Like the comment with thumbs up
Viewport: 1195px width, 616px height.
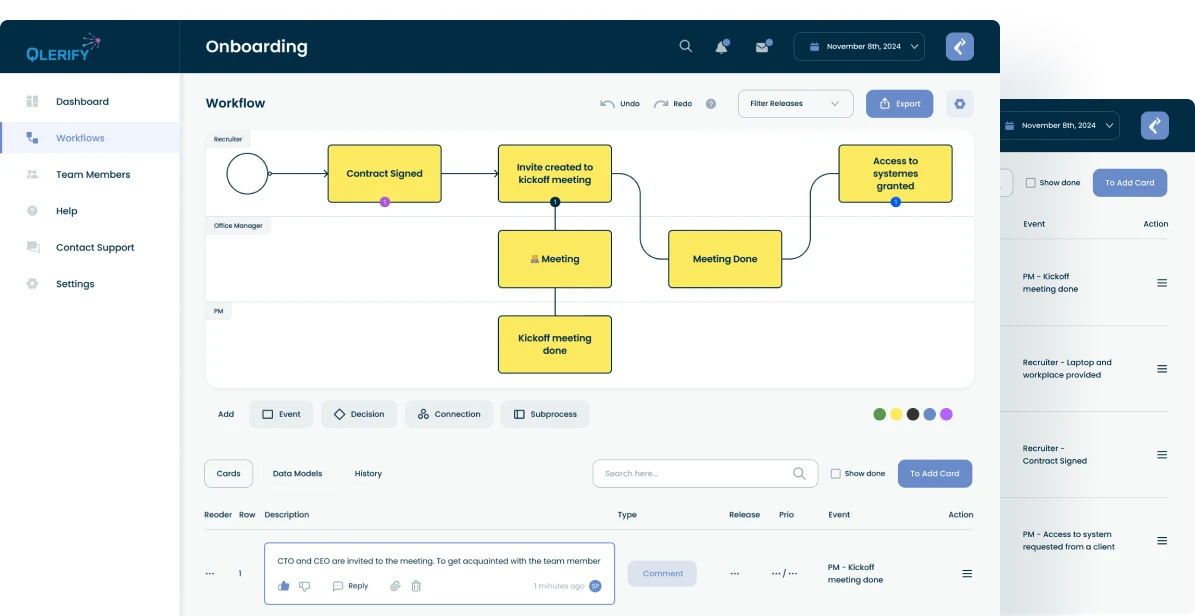click(284, 586)
